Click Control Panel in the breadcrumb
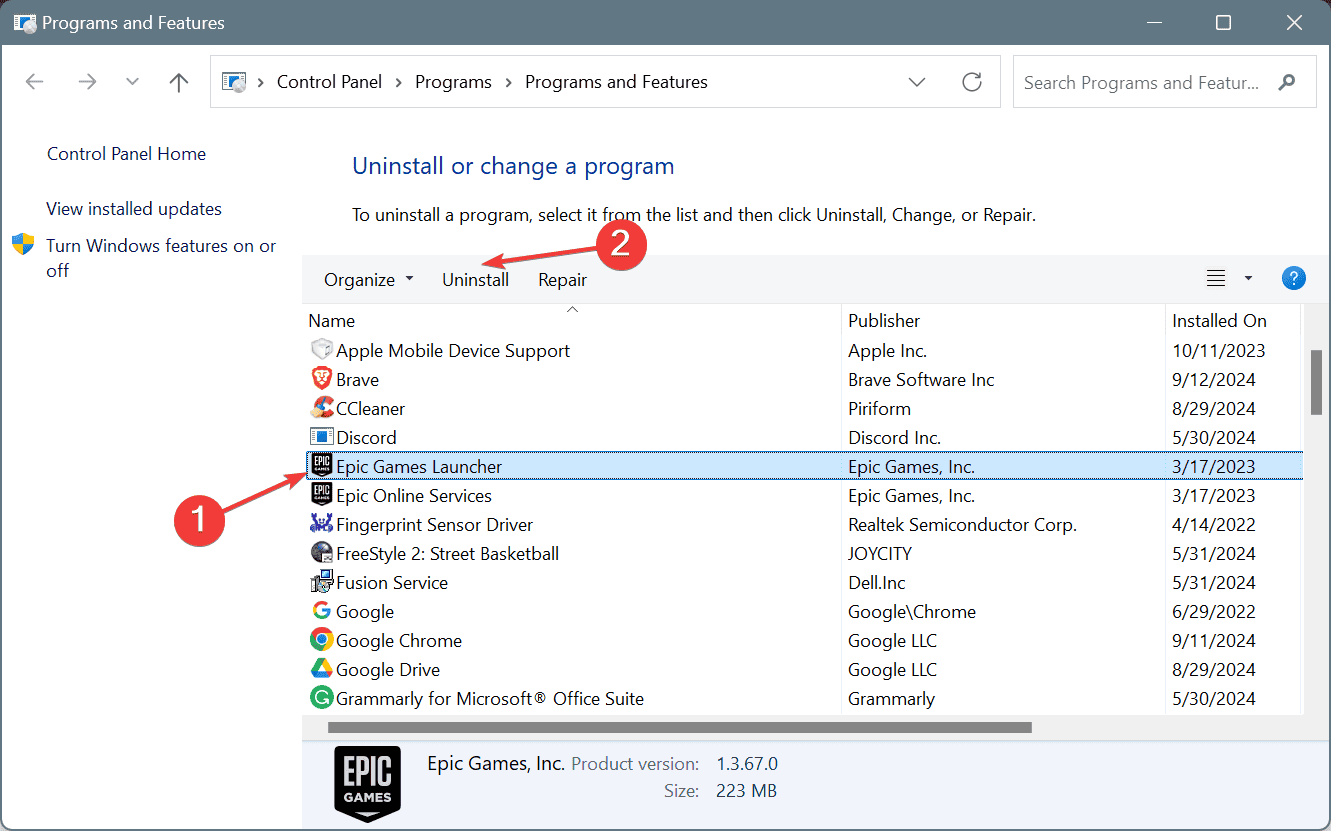Image resolution: width=1331 pixels, height=831 pixels. click(329, 82)
